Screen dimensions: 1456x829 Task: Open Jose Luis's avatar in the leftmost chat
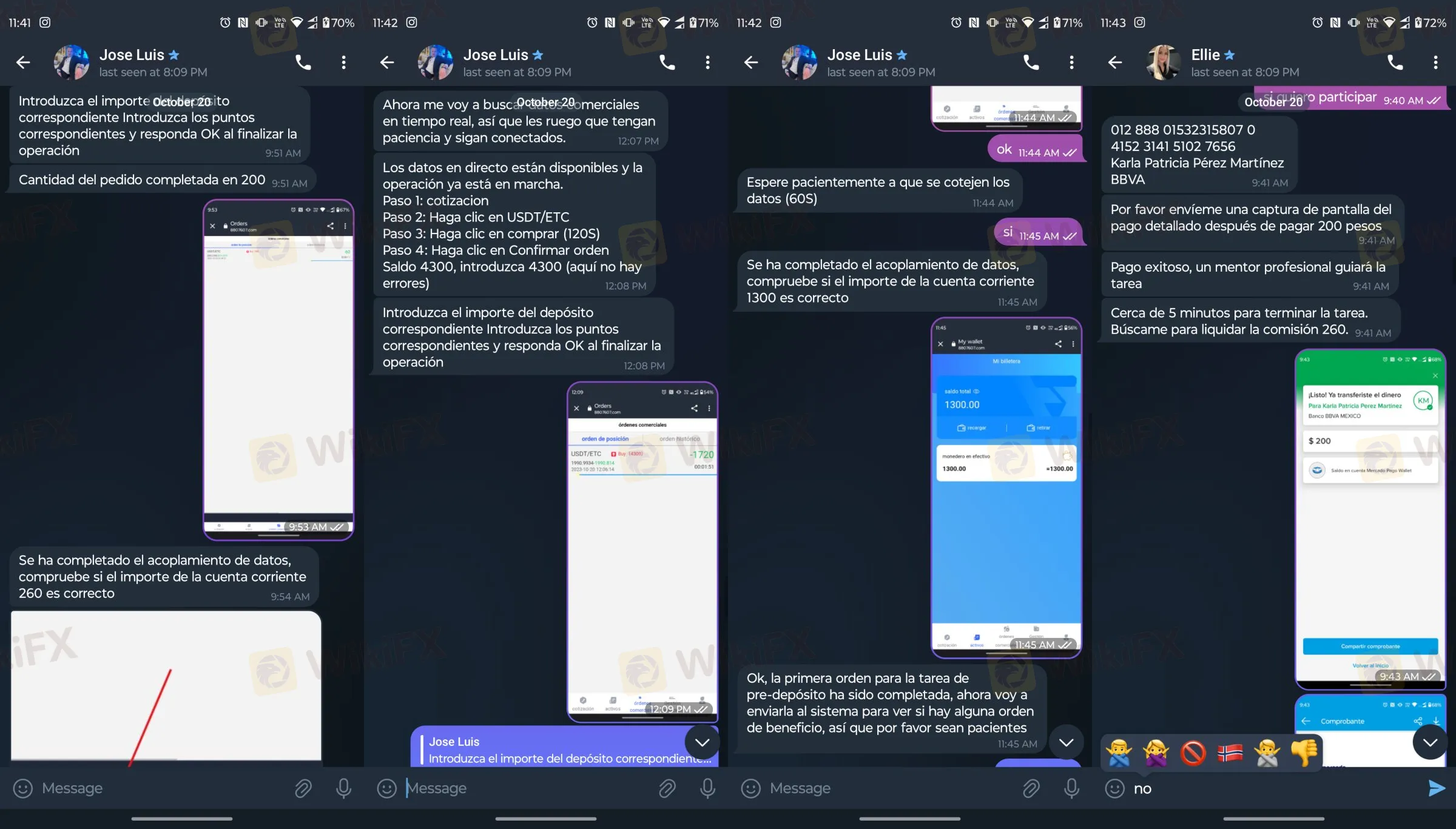click(72, 62)
